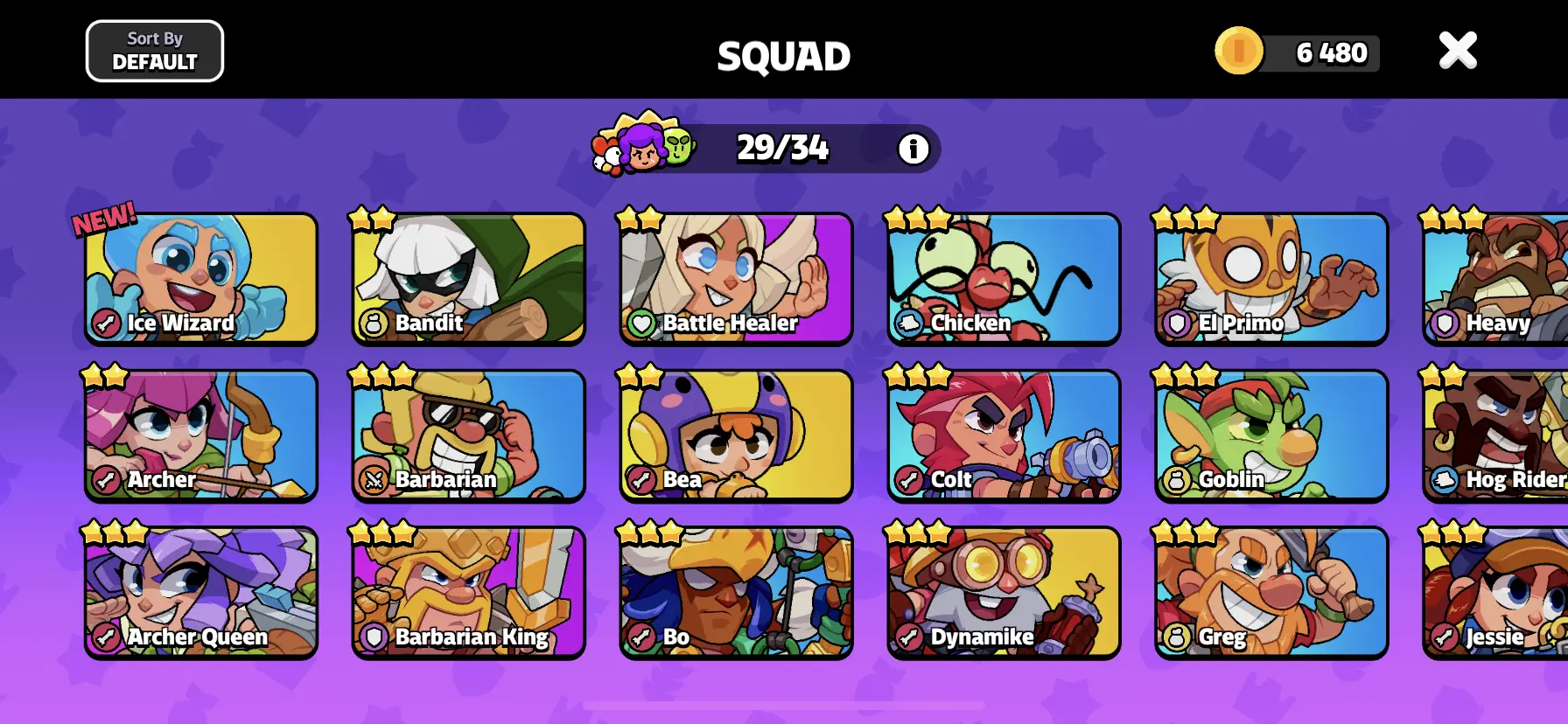Click the heart icon beside Battle Healer

[x=641, y=324]
